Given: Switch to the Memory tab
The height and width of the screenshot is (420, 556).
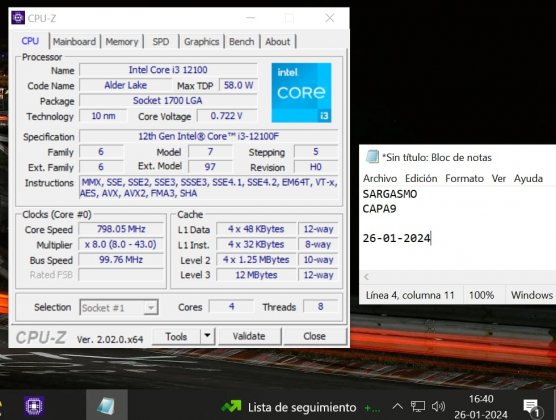Looking at the screenshot, I should 122,42.
